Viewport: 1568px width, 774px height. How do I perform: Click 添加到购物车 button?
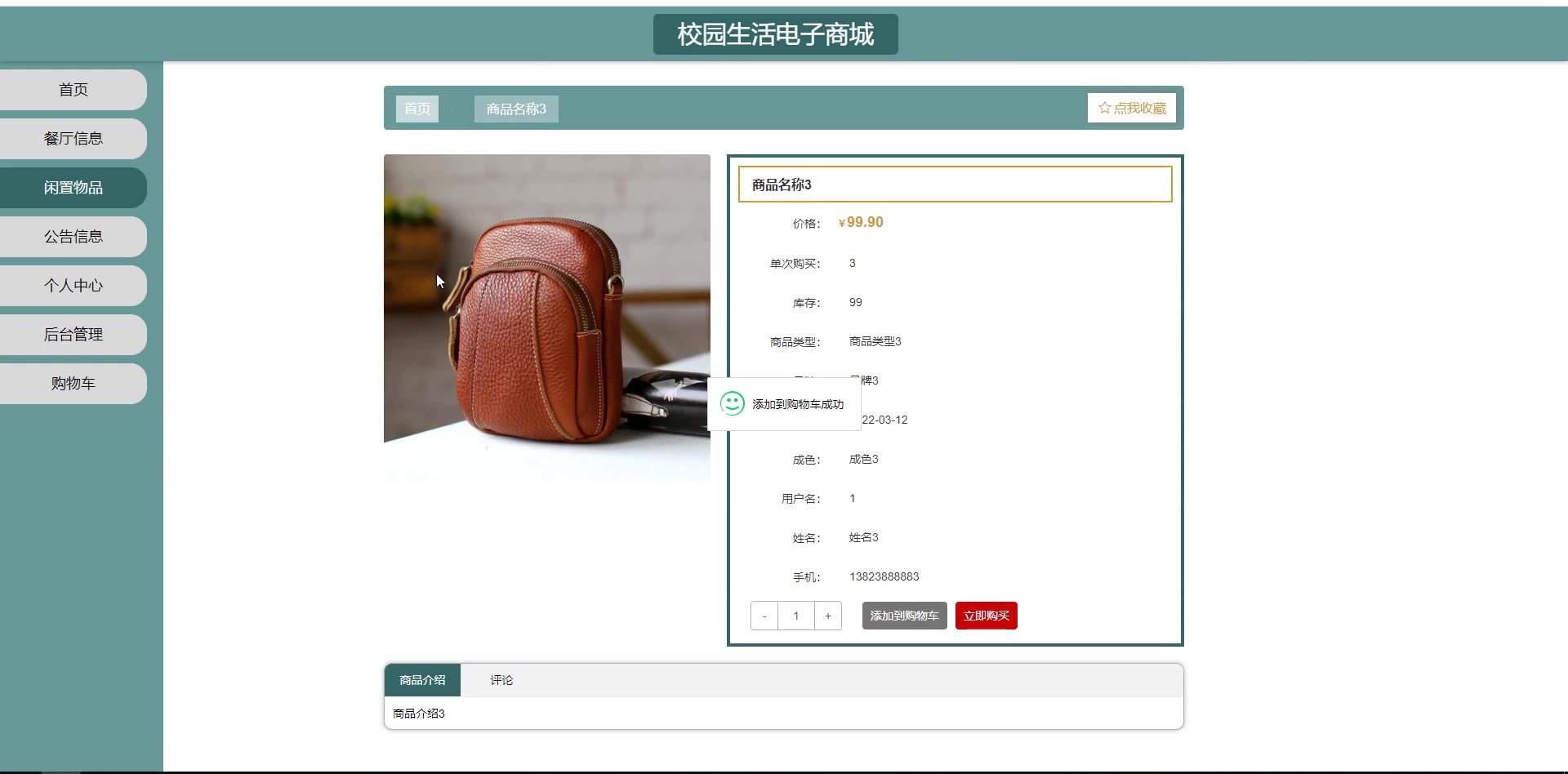tap(905, 616)
